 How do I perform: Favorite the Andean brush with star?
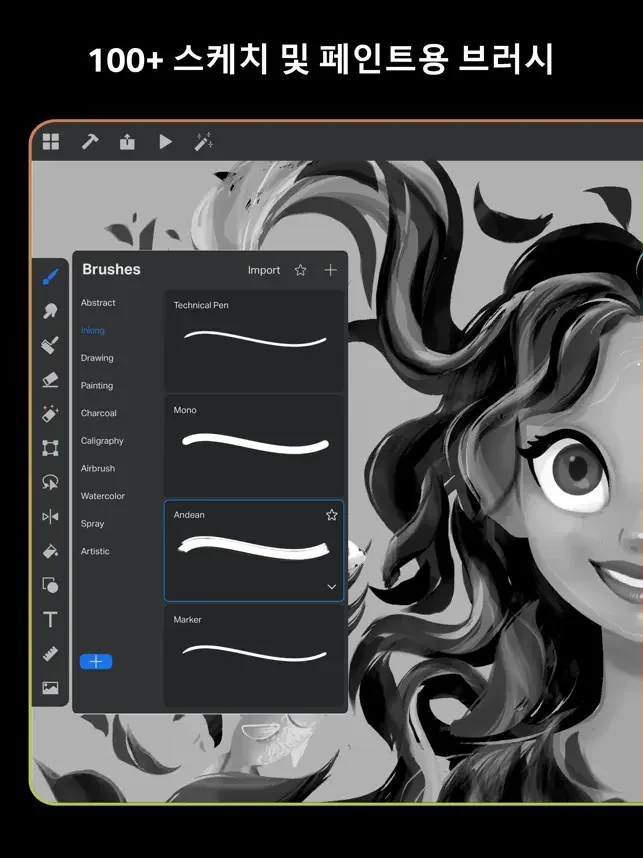point(332,514)
